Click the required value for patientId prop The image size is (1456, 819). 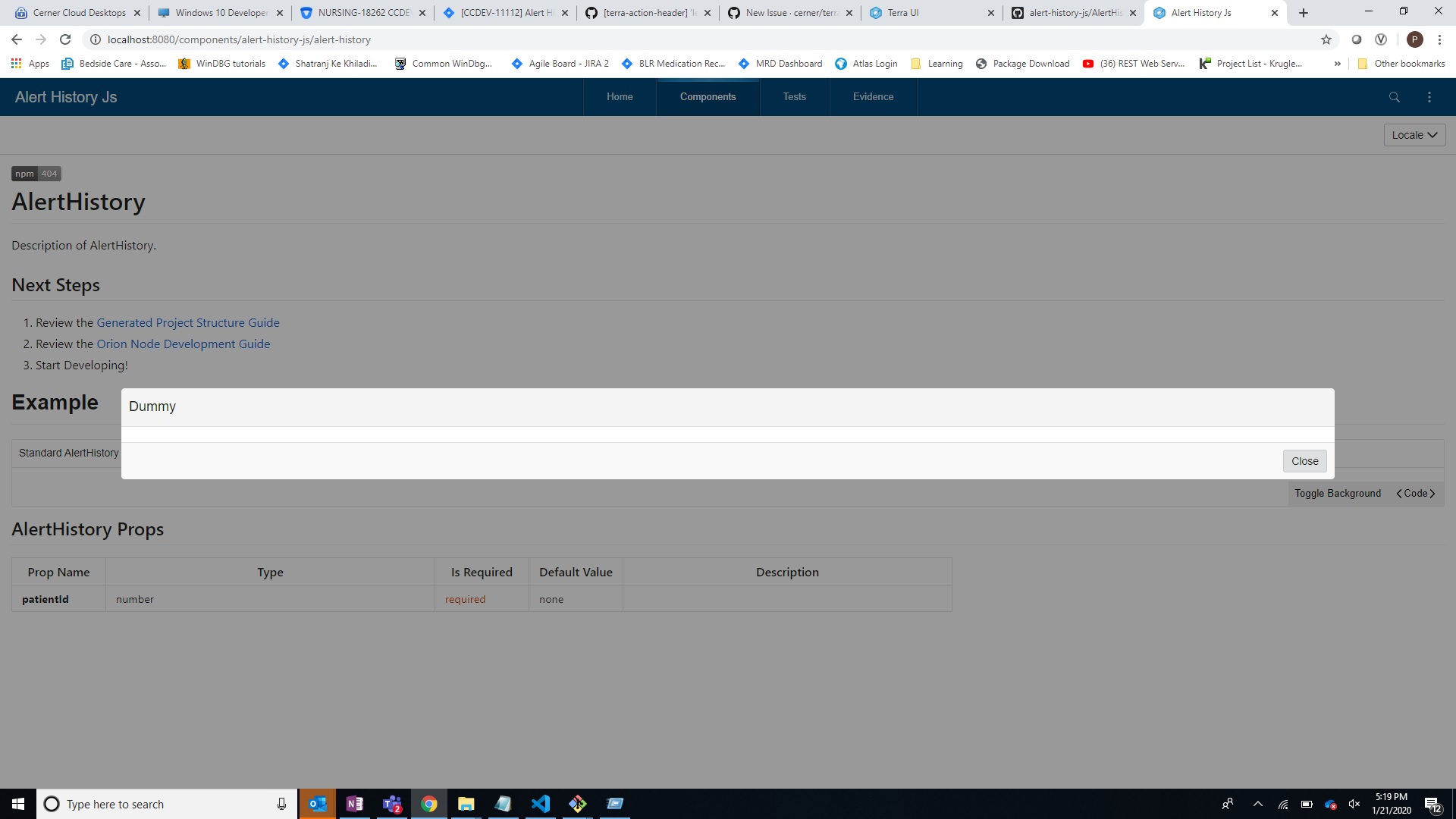pyautogui.click(x=465, y=599)
